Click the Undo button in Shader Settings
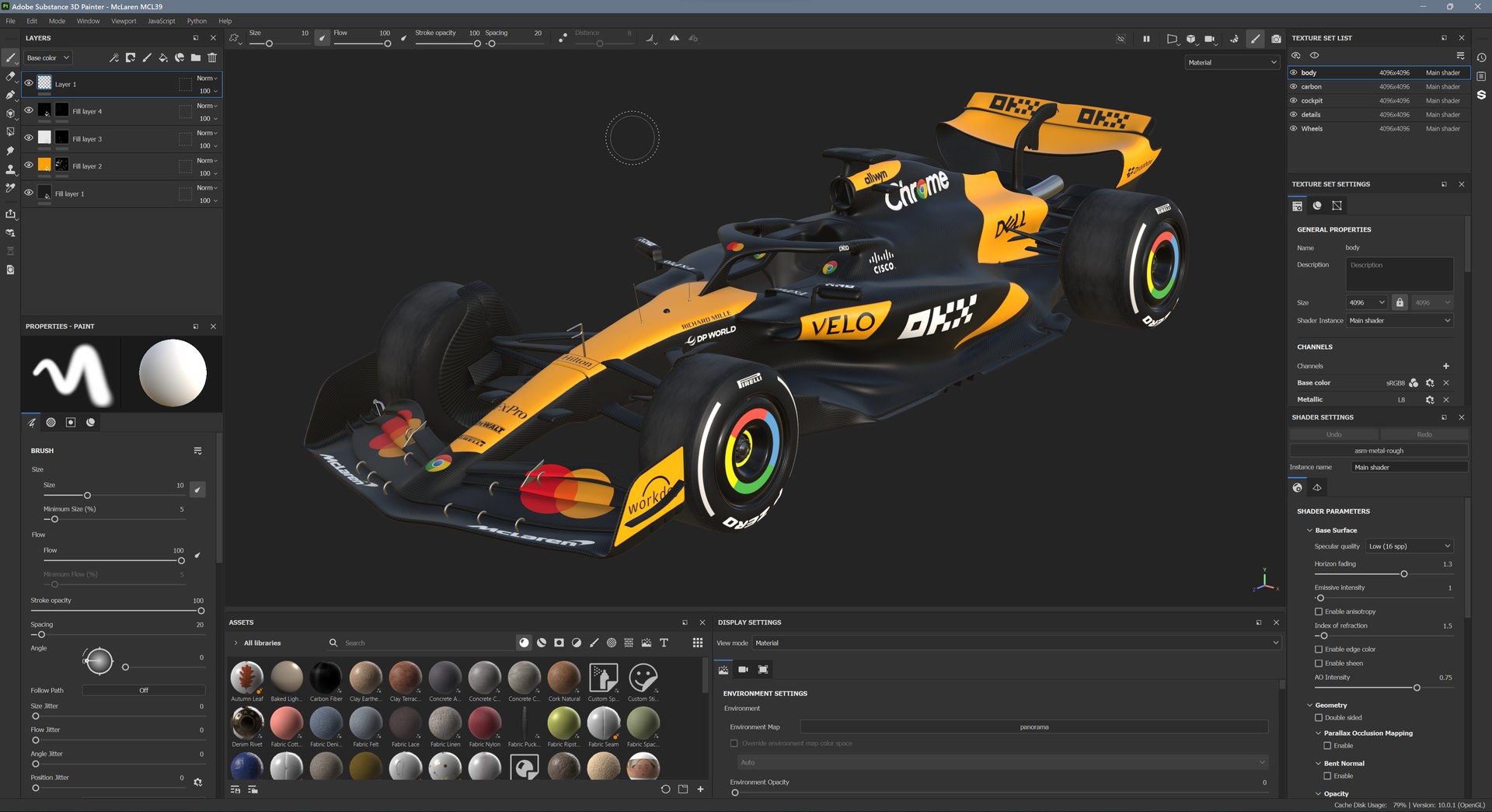The image size is (1492, 812). coord(1333,434)
